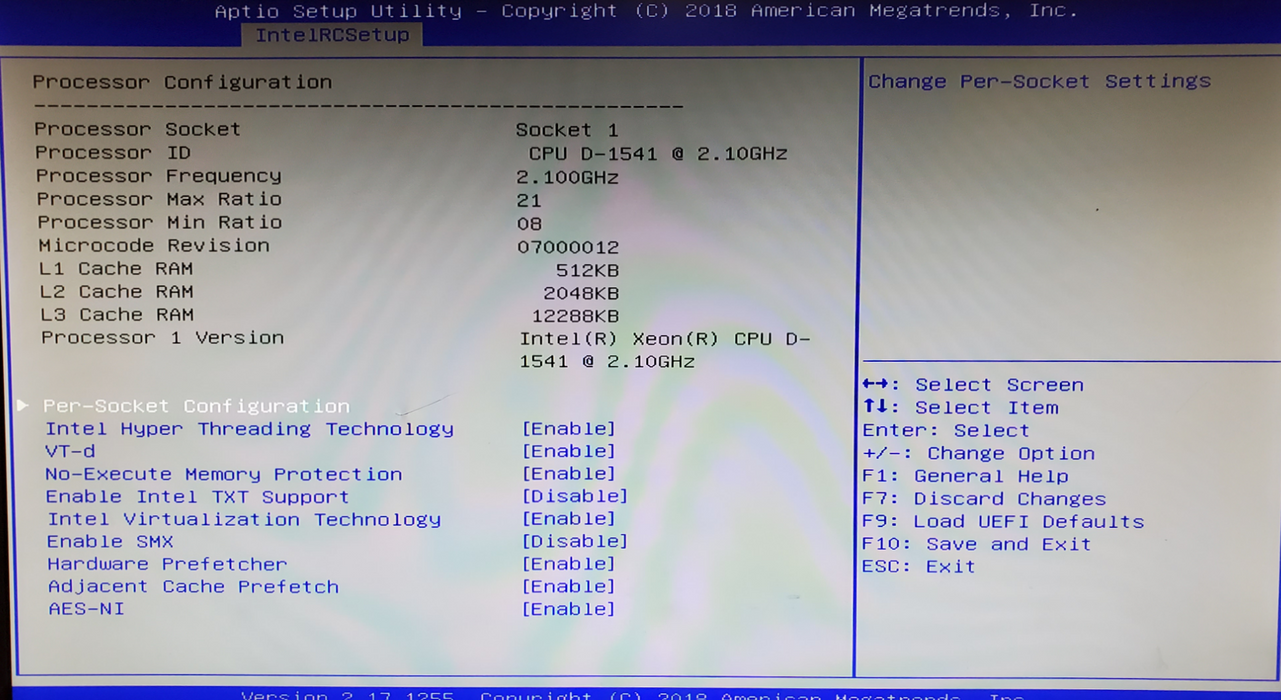Click the F10: Save and Exit hint
1281x700 pixels.
click(x=977, y=544)
